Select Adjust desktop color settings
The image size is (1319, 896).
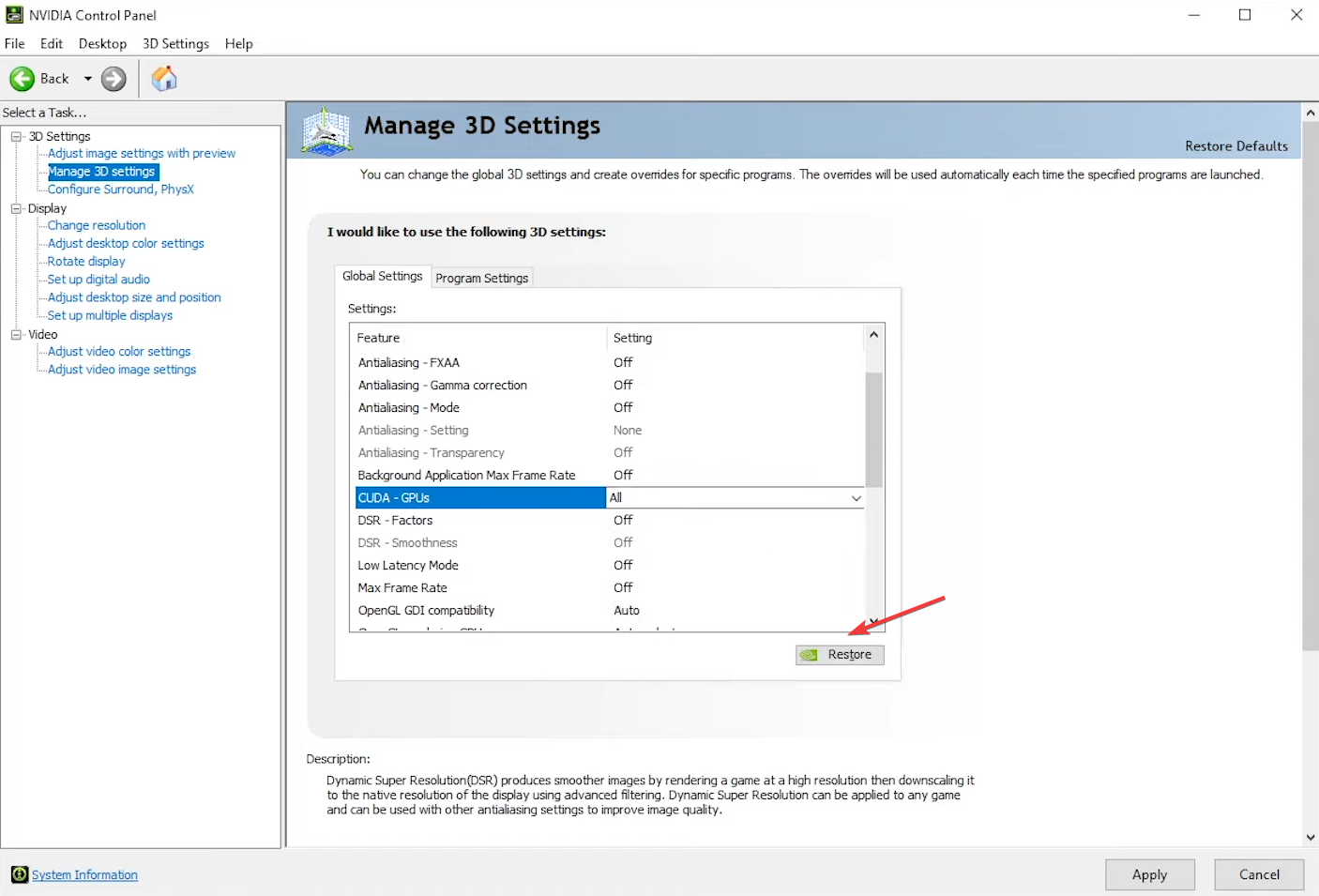(126, 243)
